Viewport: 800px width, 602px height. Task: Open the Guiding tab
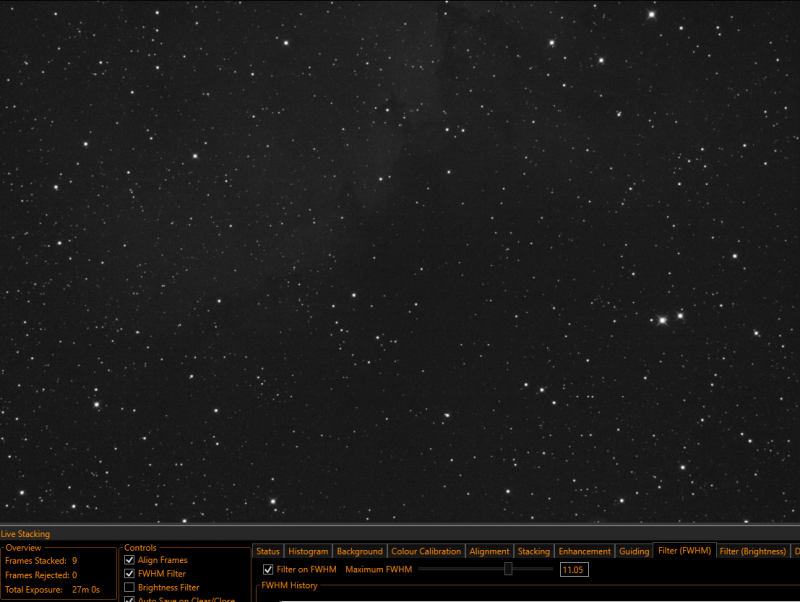tap(634, 551)
